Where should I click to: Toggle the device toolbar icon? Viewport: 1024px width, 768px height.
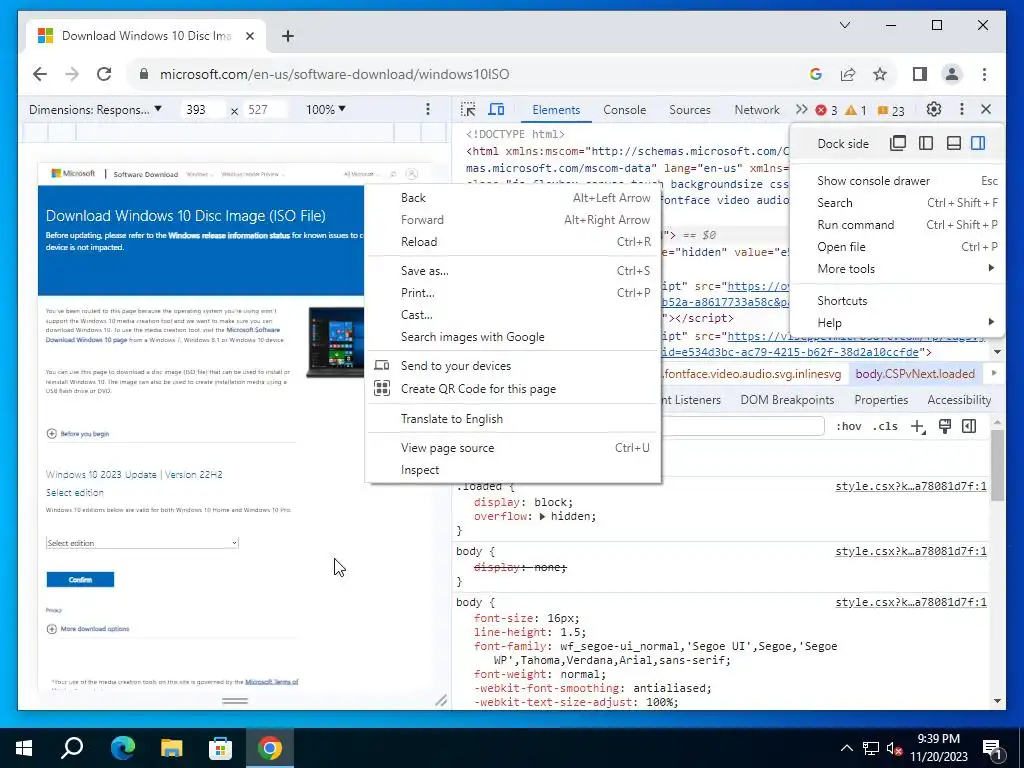tap(496, 109)
